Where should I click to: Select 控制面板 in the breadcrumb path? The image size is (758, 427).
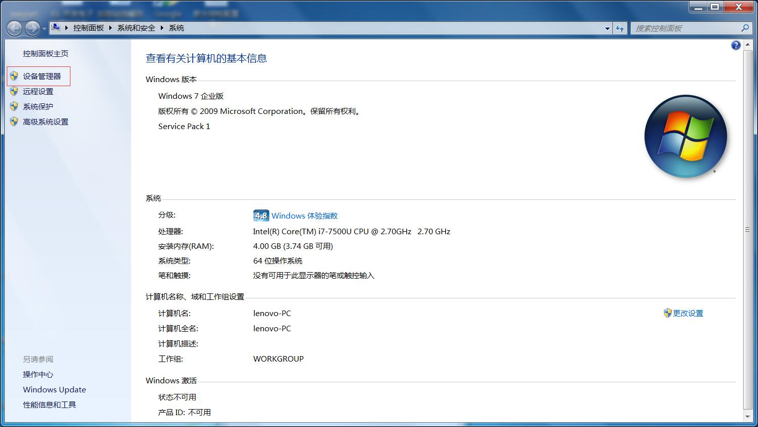pos(88,28)
